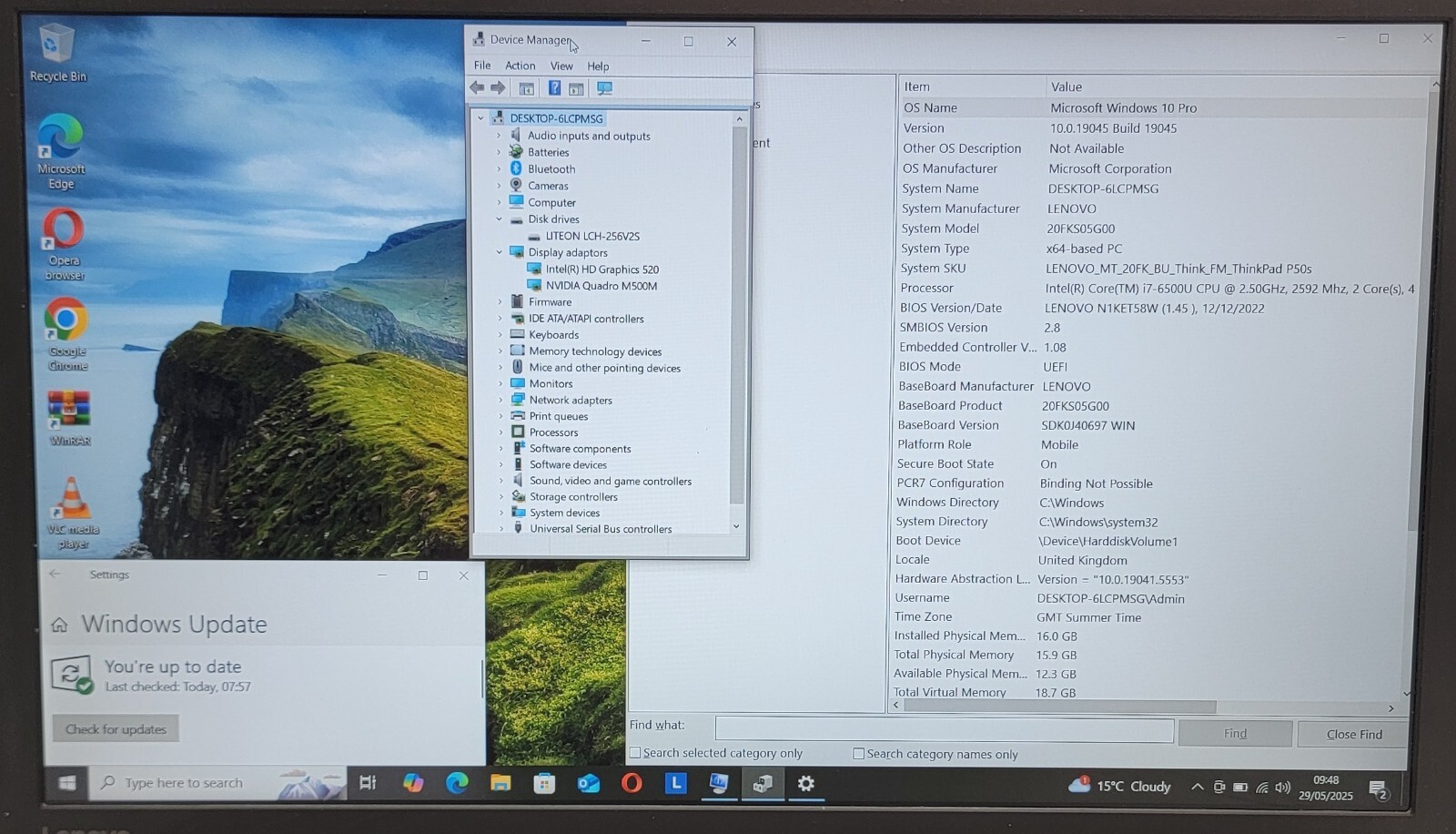Click the horizontal scrollbar in System Information
The width and height of the screenshot is (1456, 834).
click(x=1059, y=707)
